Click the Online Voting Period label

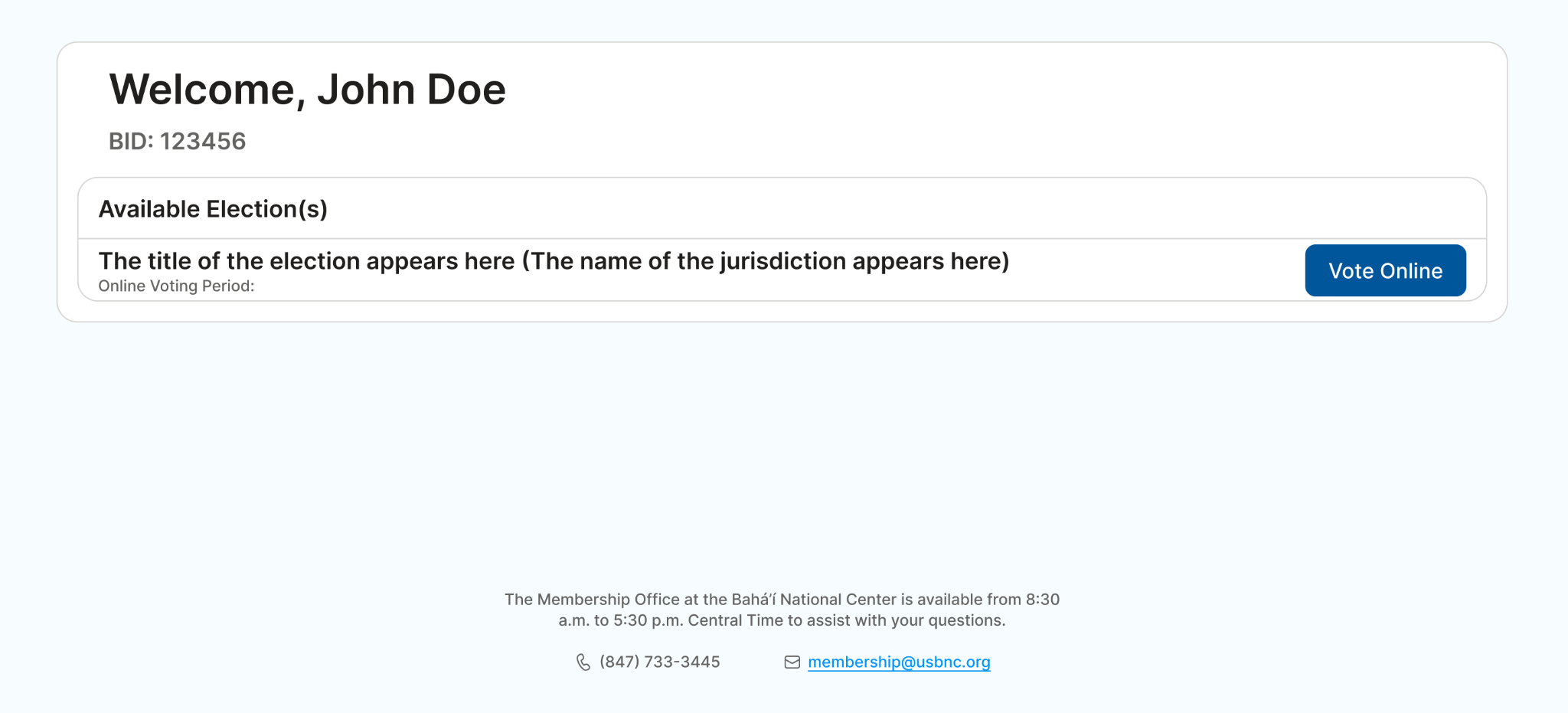click(176, 286)
